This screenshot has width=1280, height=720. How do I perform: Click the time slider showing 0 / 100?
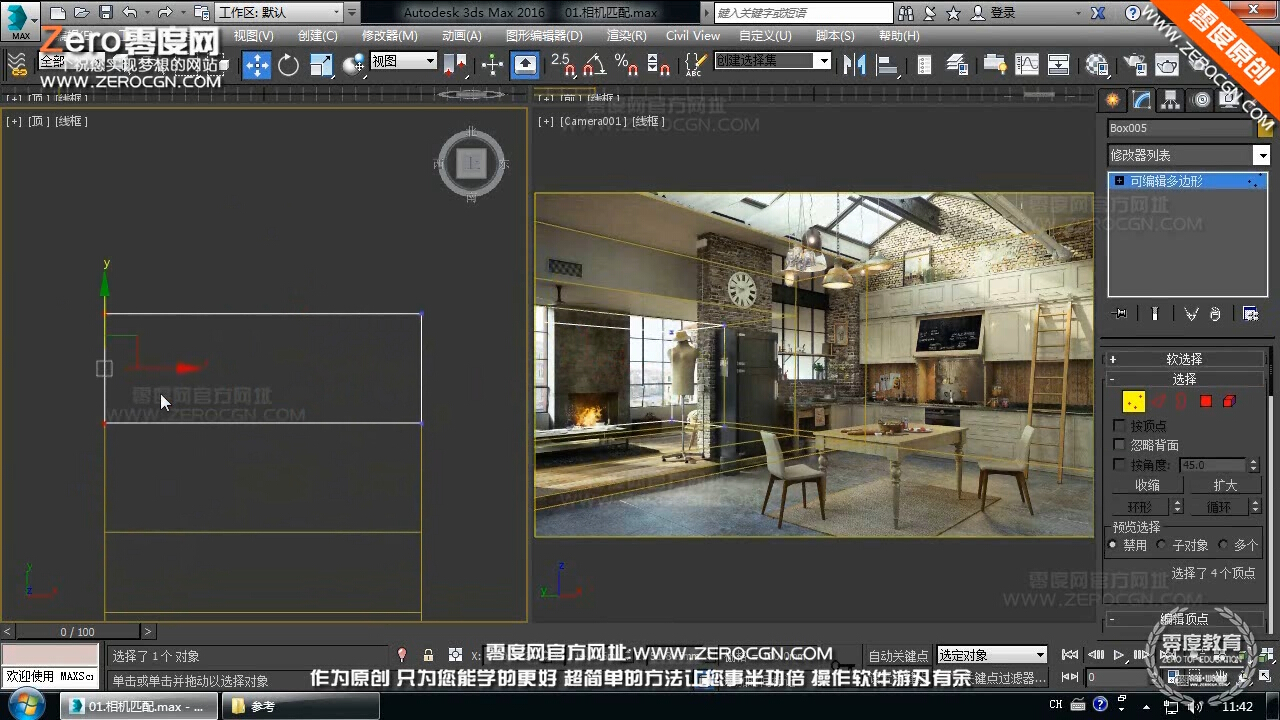pyautogui.click(x=78, y=632)
